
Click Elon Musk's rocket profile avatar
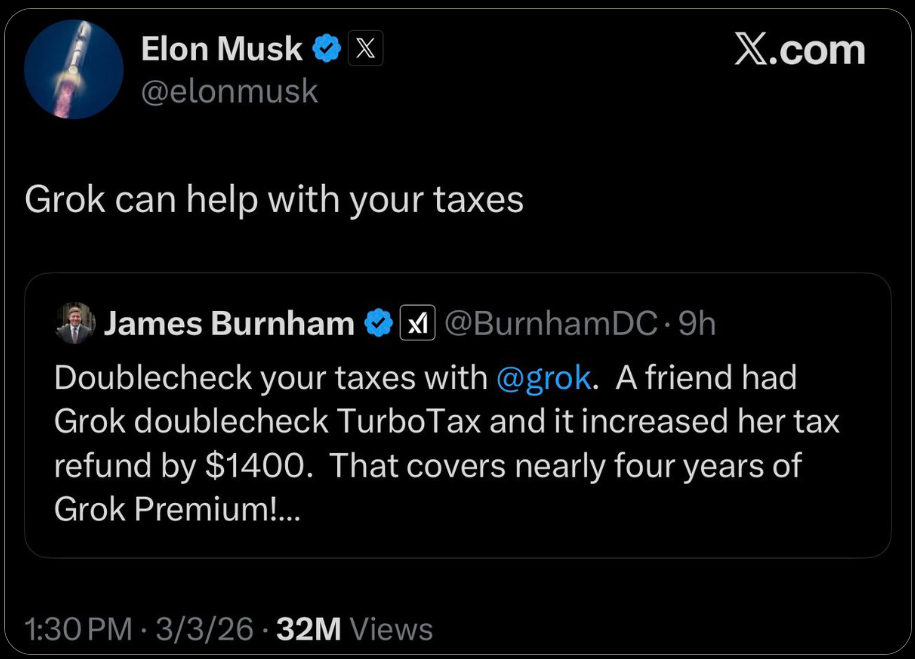[73, 69]
